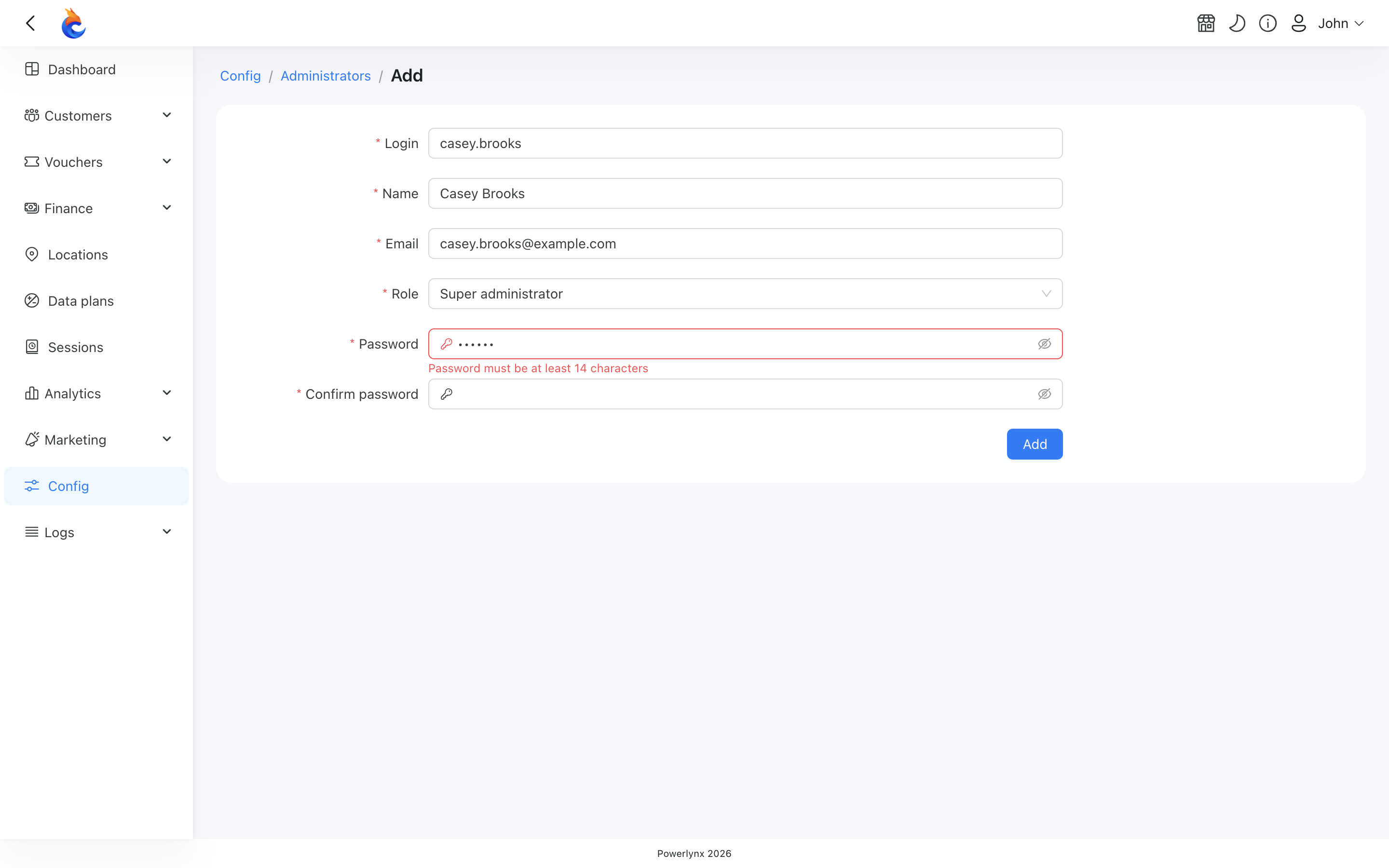
Task: Expand the Customers menu chevron
Action: pyautogui.click(x=167, y=115)
